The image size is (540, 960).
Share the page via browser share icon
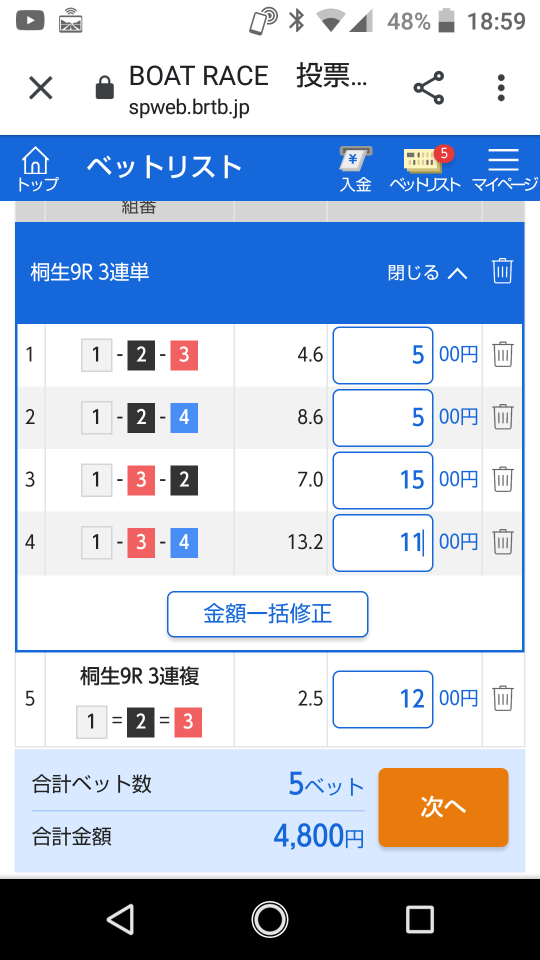(x=429, y=88)
